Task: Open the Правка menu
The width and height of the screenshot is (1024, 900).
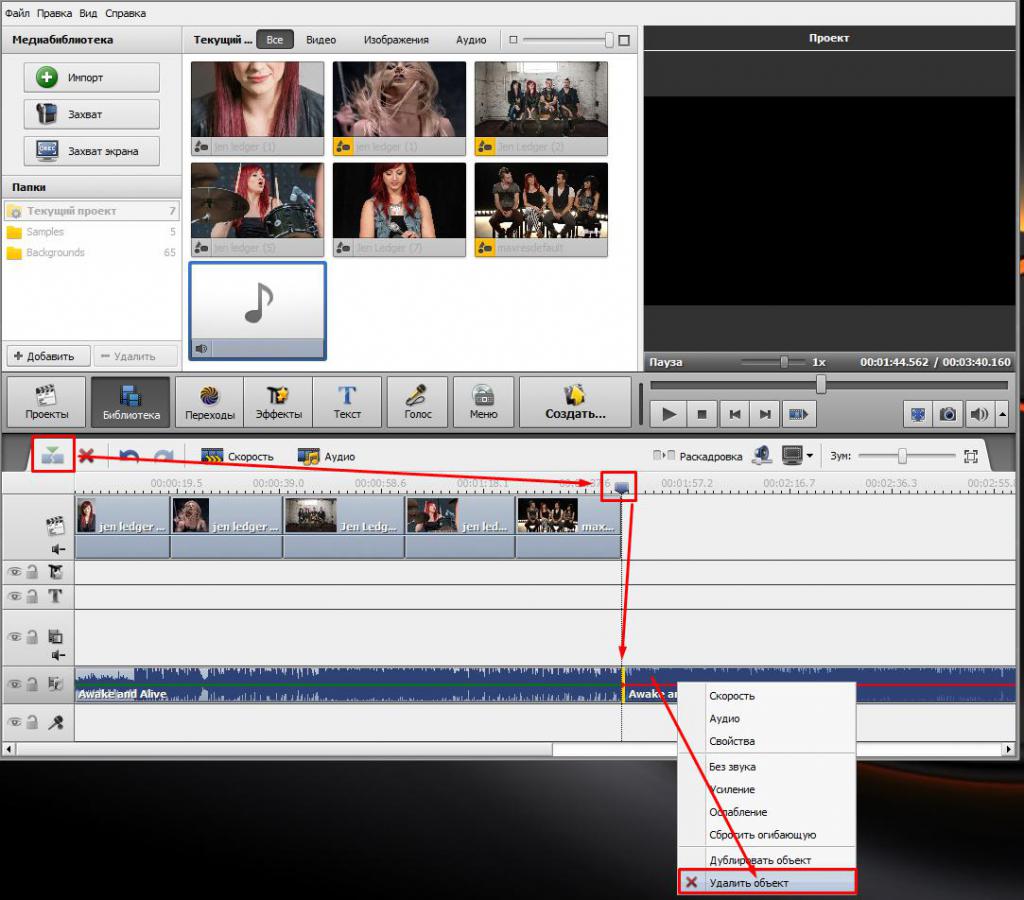Action: (54, 13)
